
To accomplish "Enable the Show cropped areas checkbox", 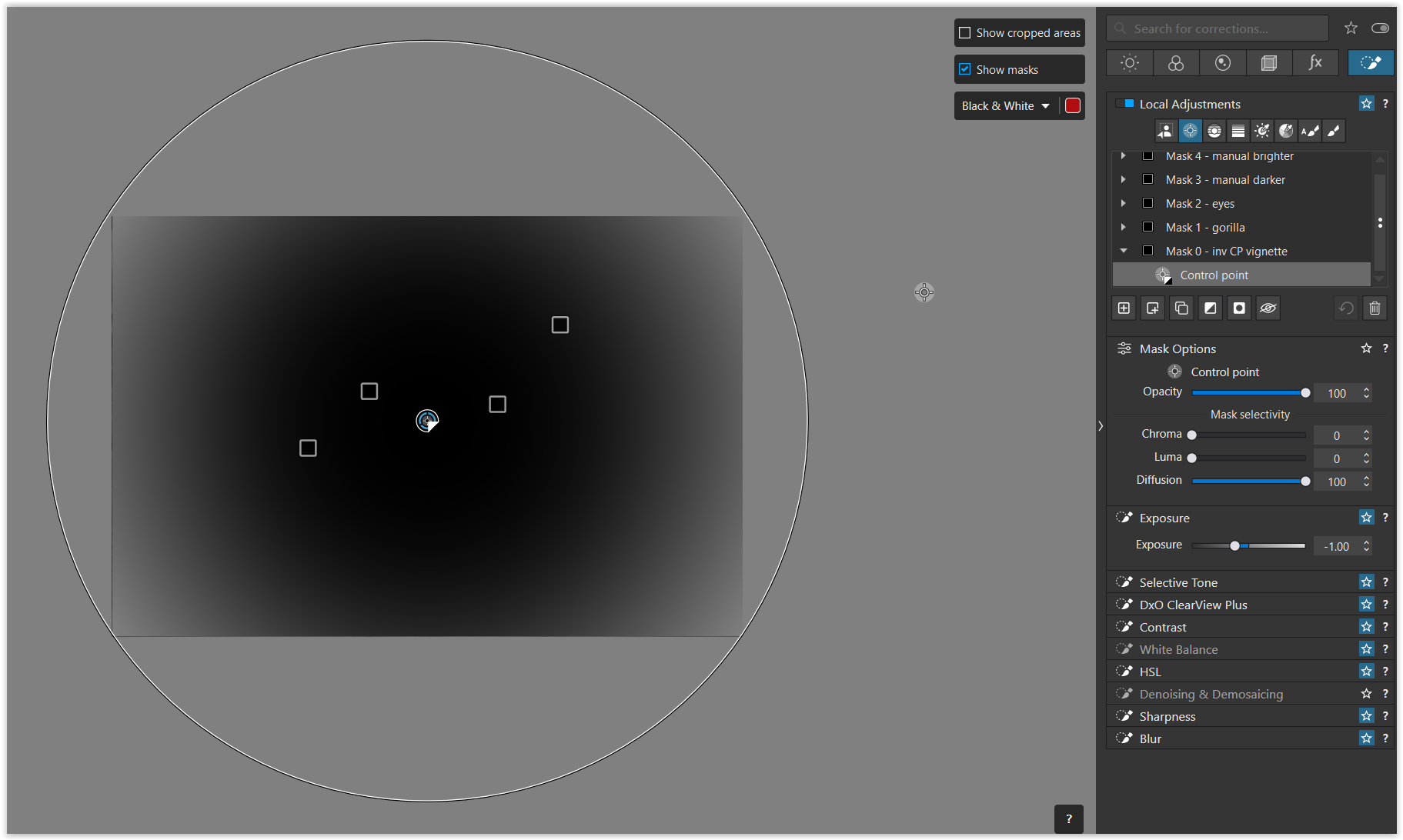I will pos(965,33).
